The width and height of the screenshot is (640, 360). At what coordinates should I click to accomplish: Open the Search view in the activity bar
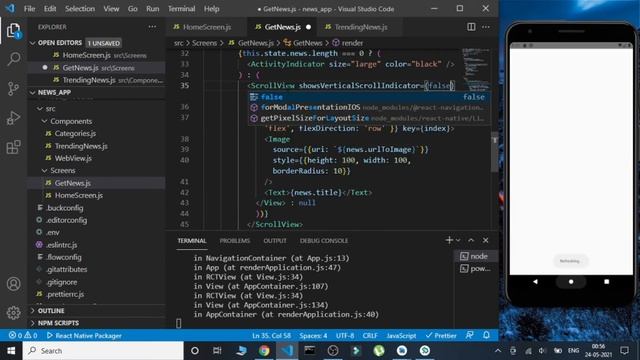[x=13, y=59]
